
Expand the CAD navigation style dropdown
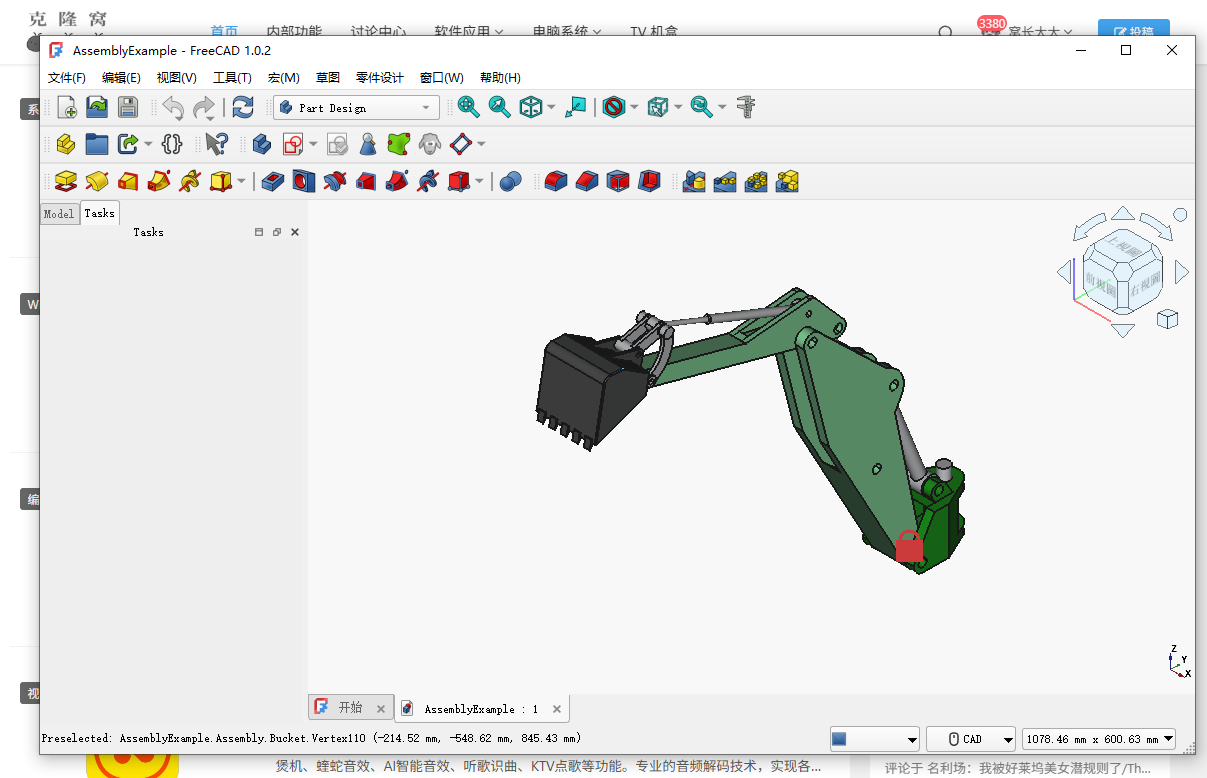971,739
